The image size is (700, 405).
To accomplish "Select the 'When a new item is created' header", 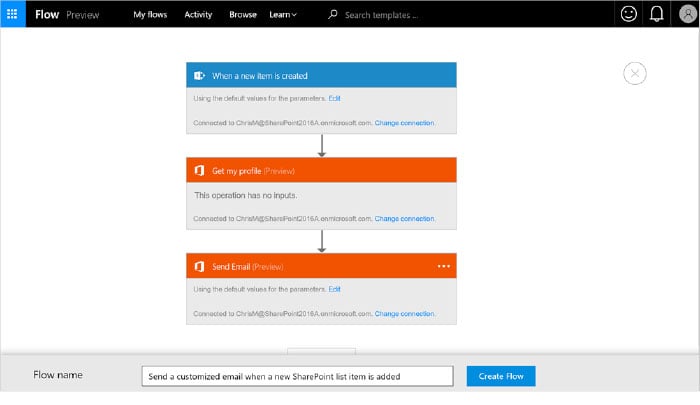I will [321, 75].
